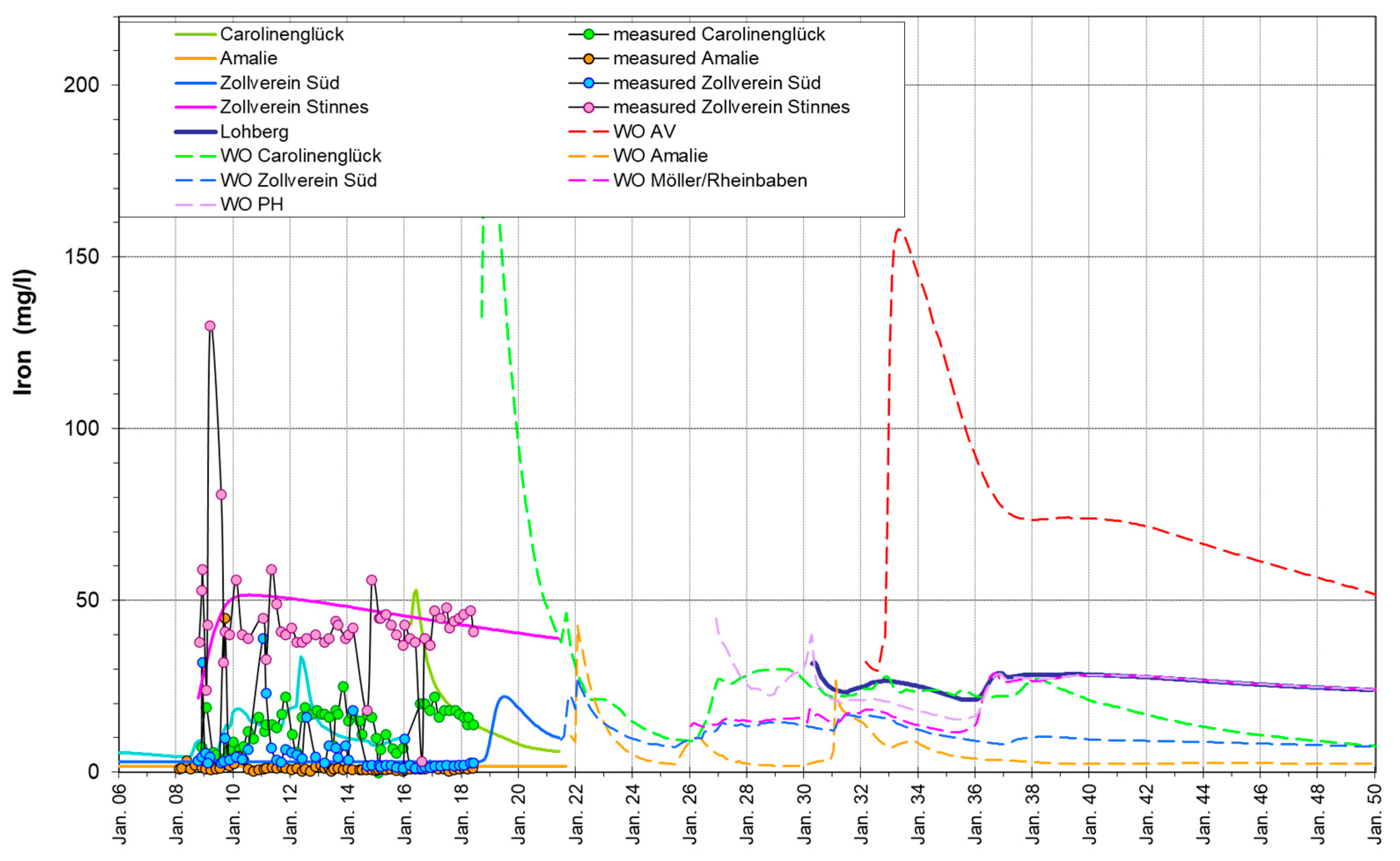Viewport: 1400px width, 861px height.
Task: Click the Jan. 50 x-axis label
Action: (1375, 814)
